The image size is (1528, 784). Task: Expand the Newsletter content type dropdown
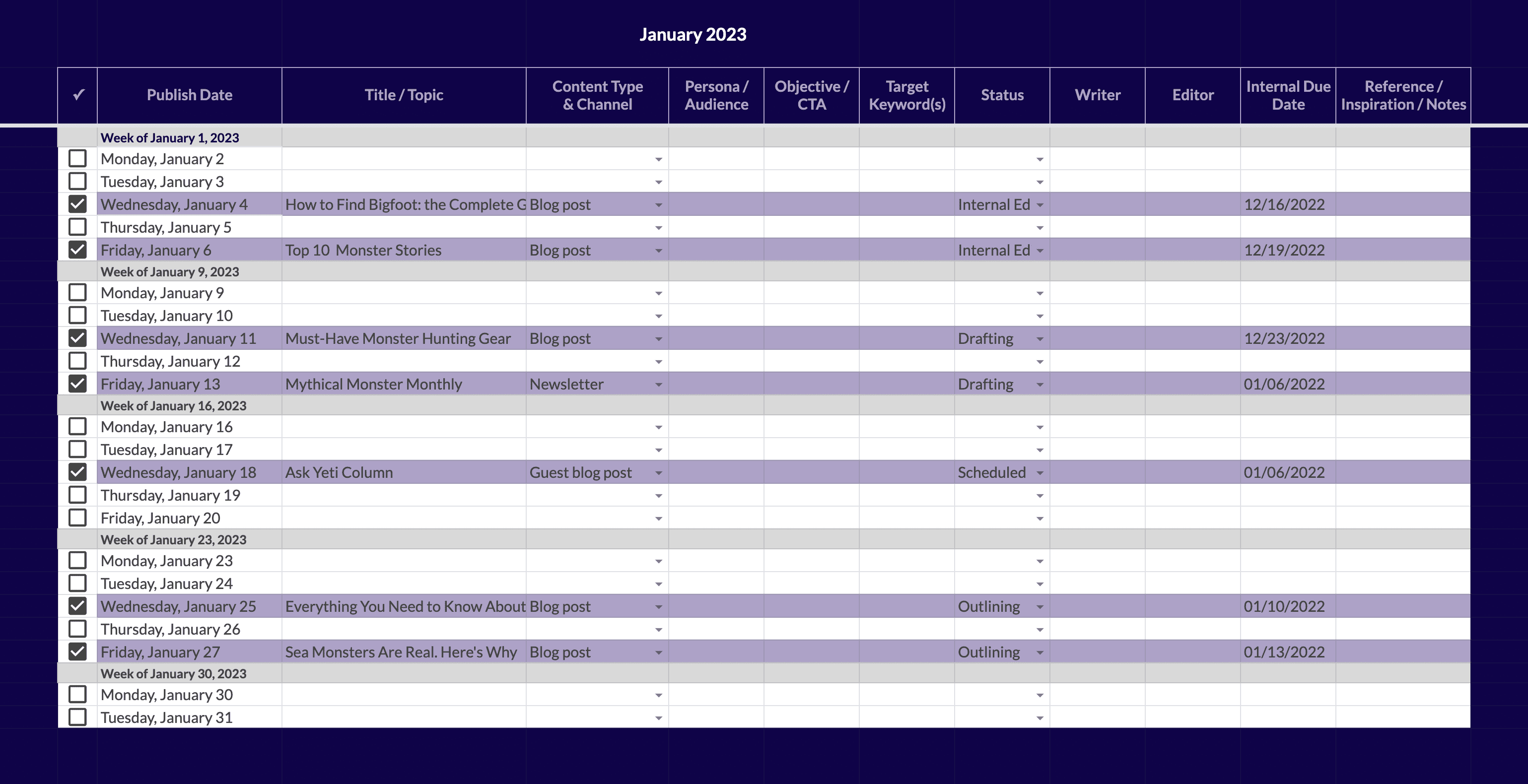pyautogui.click(x=658, y=385)
